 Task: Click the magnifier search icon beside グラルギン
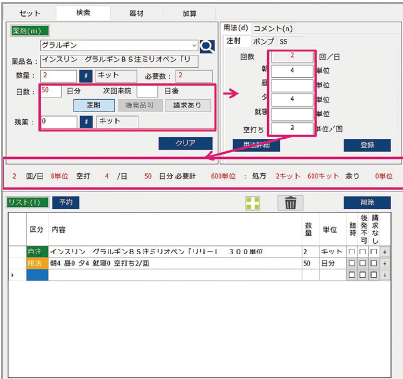pos(207,46)
